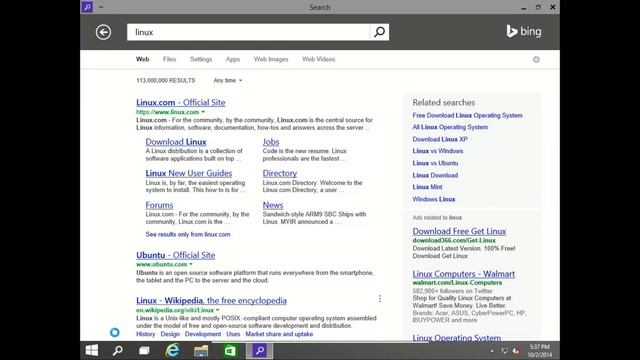Open taskbar Search magnifier
Screen dimensions: 640x360
pos(118,351)
